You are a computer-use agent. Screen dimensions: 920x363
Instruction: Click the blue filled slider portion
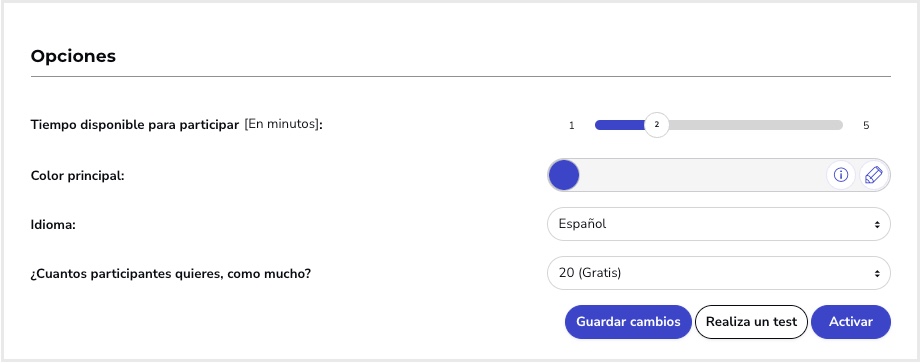(620, 125)
